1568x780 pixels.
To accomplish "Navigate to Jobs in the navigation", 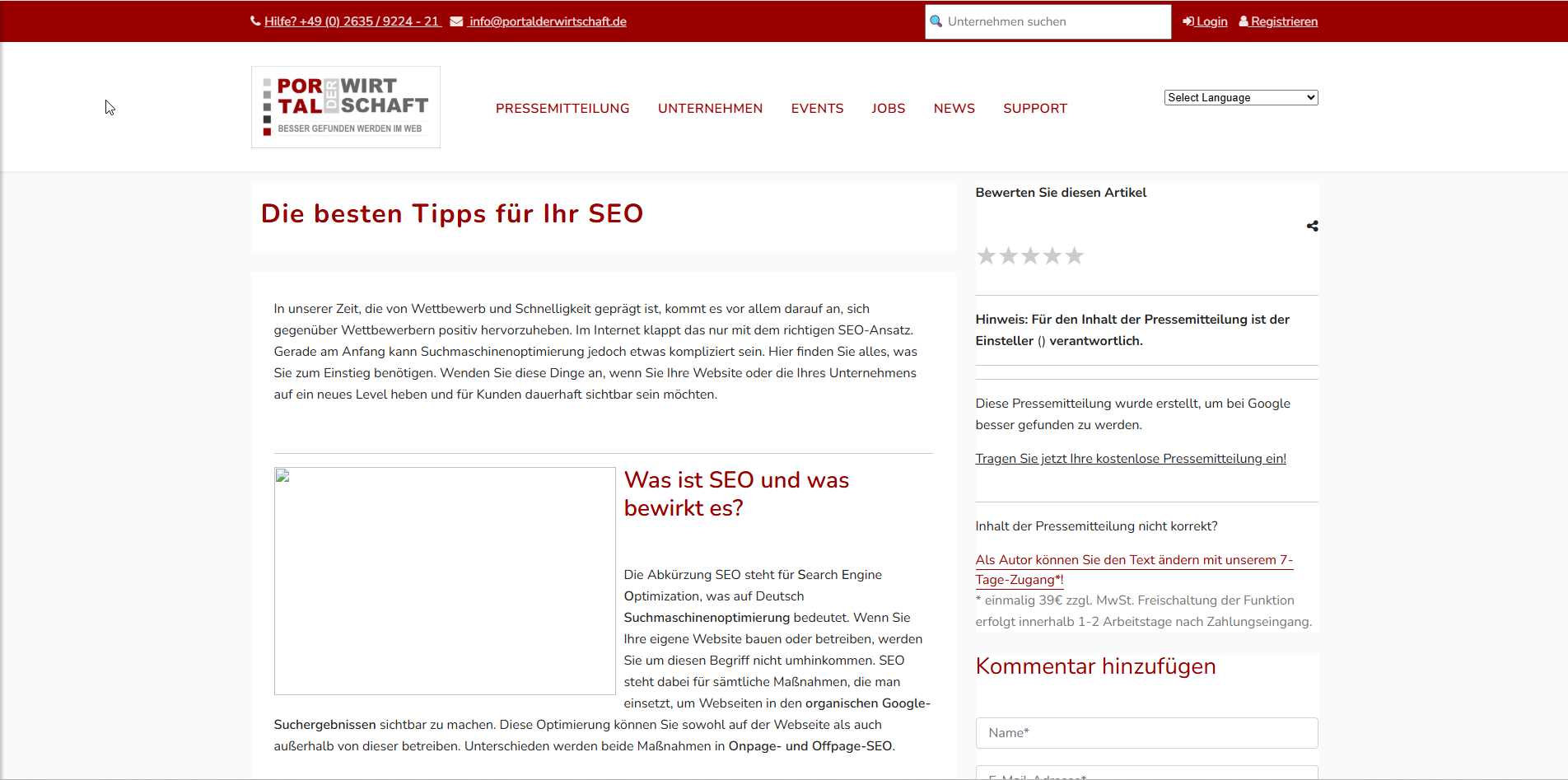I will 888,109.
